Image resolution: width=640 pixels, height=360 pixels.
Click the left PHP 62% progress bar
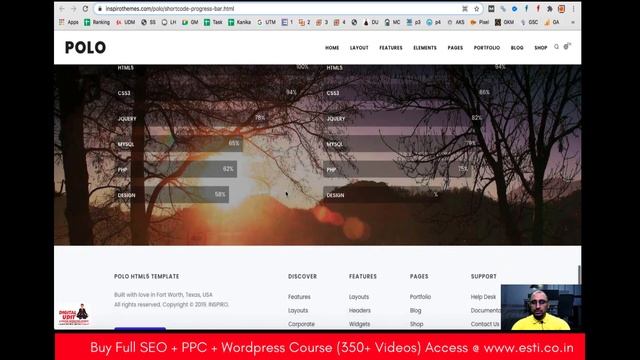coord(176,169)
